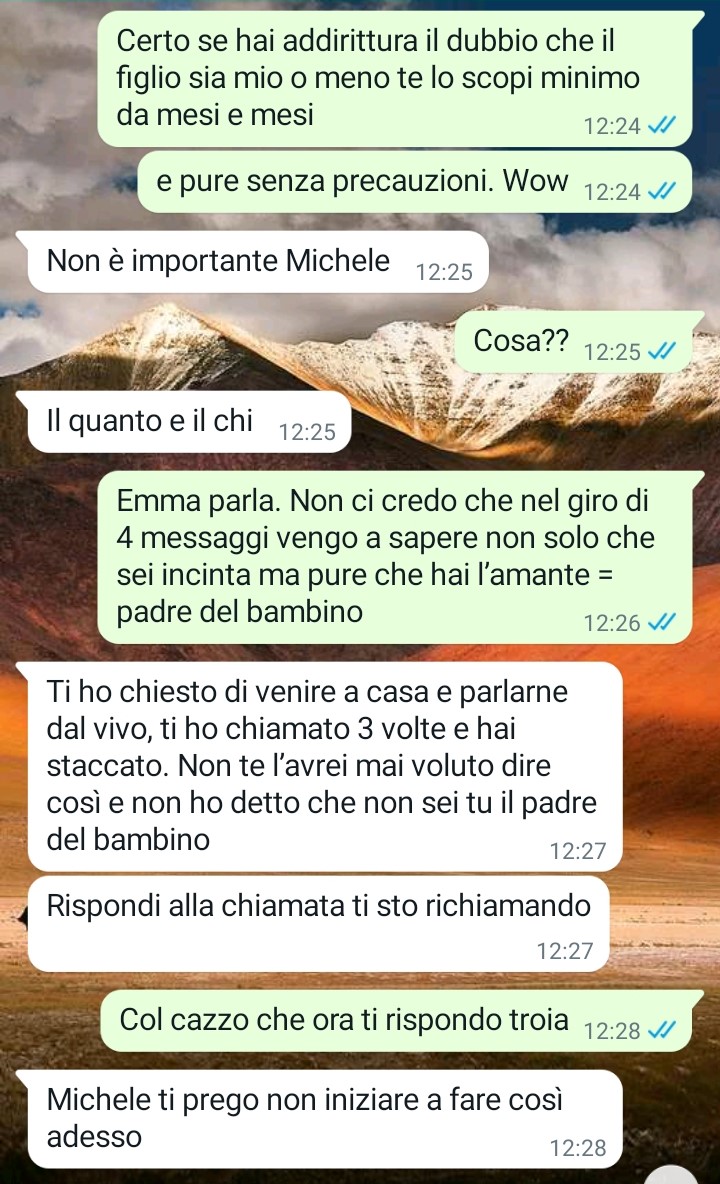
Task: Tap read ticks on 'Certo se hai addirittura' message
Action: click(x=662, y=125)
